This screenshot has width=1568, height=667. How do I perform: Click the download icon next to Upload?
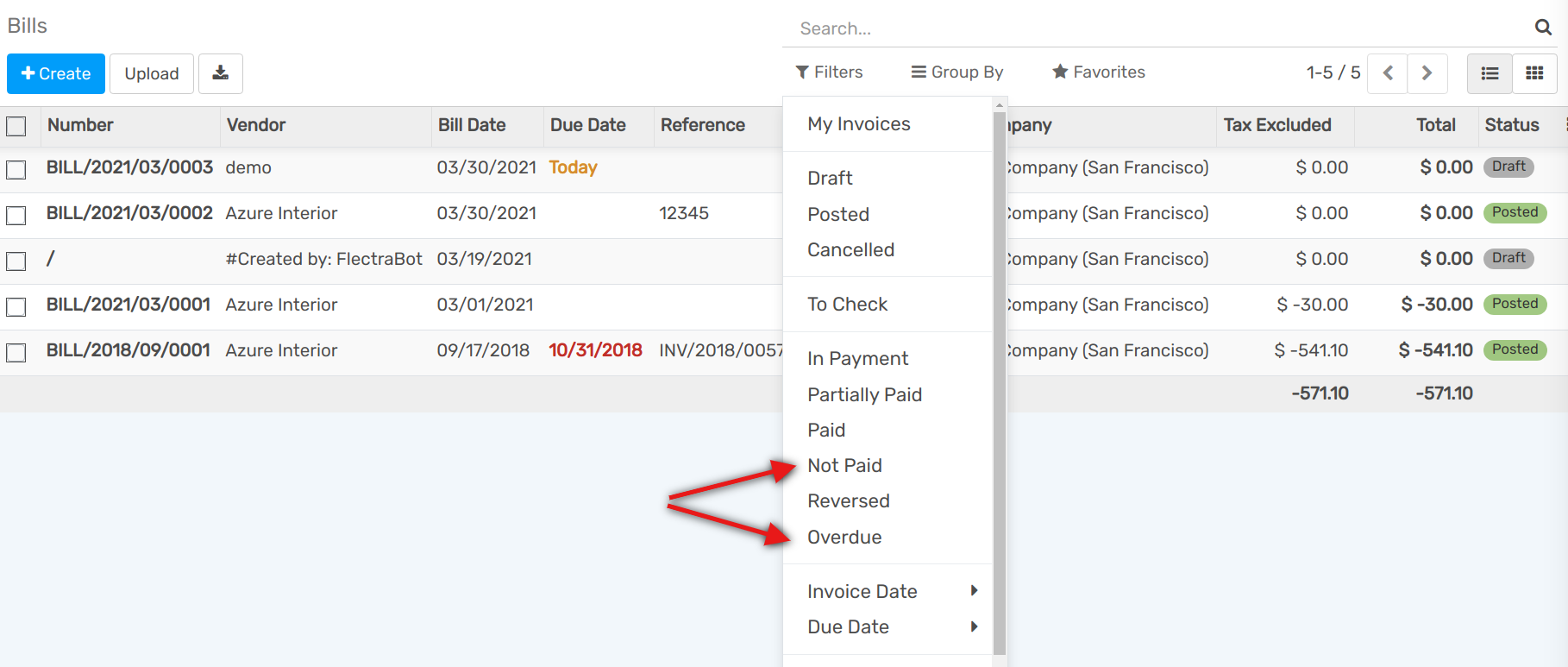coord(221,73)
